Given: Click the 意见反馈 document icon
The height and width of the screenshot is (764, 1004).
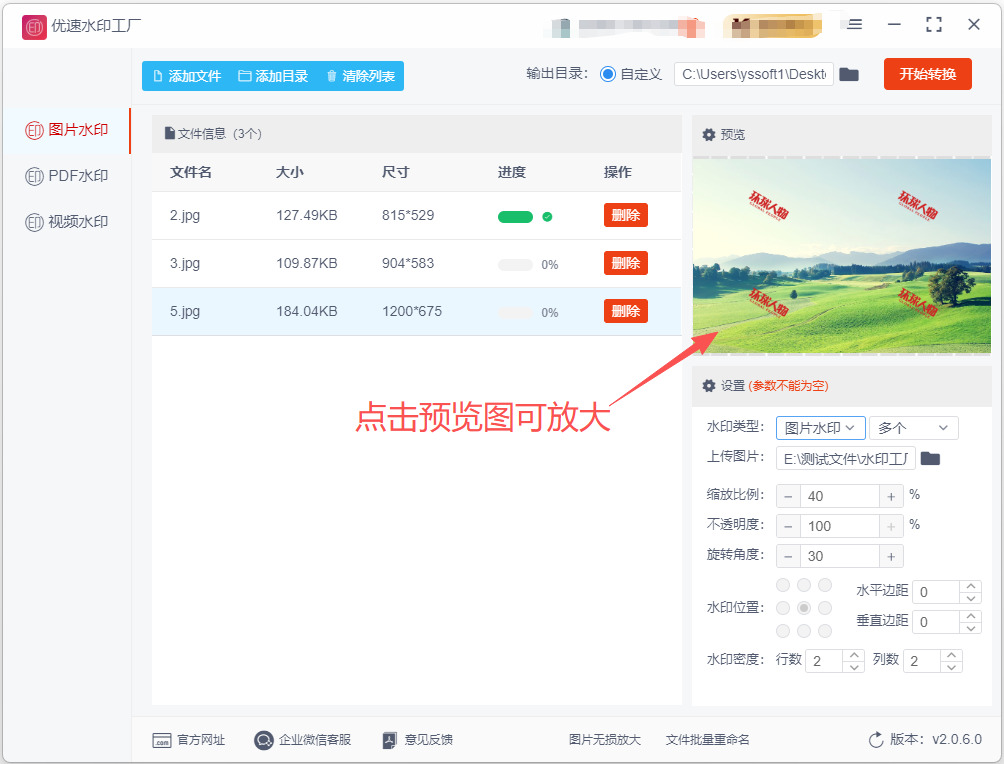Looking at the screenshot, I should 389,740.
